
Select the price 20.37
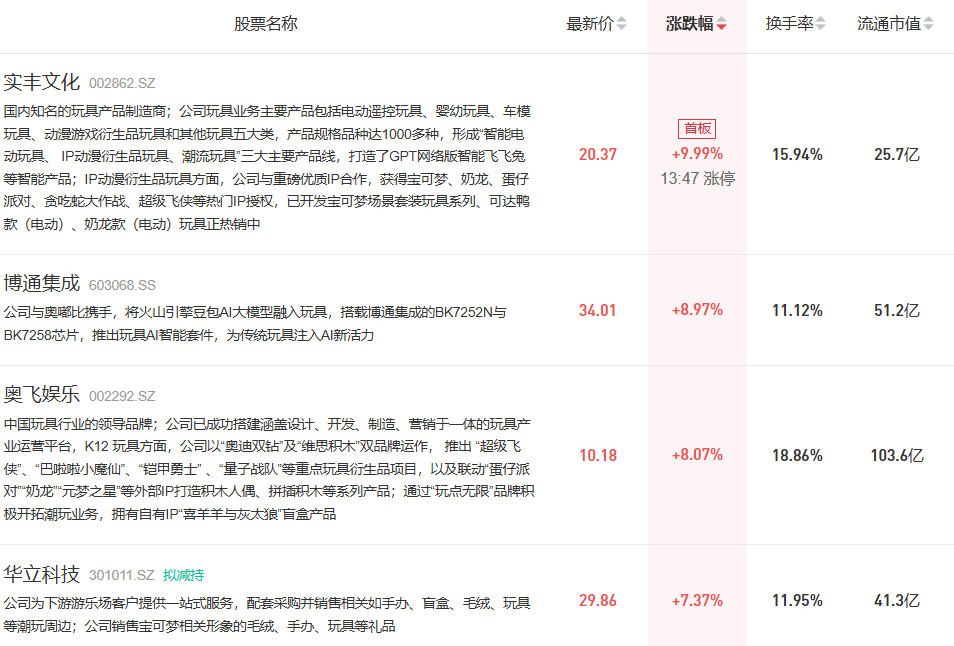click(597, 155)
